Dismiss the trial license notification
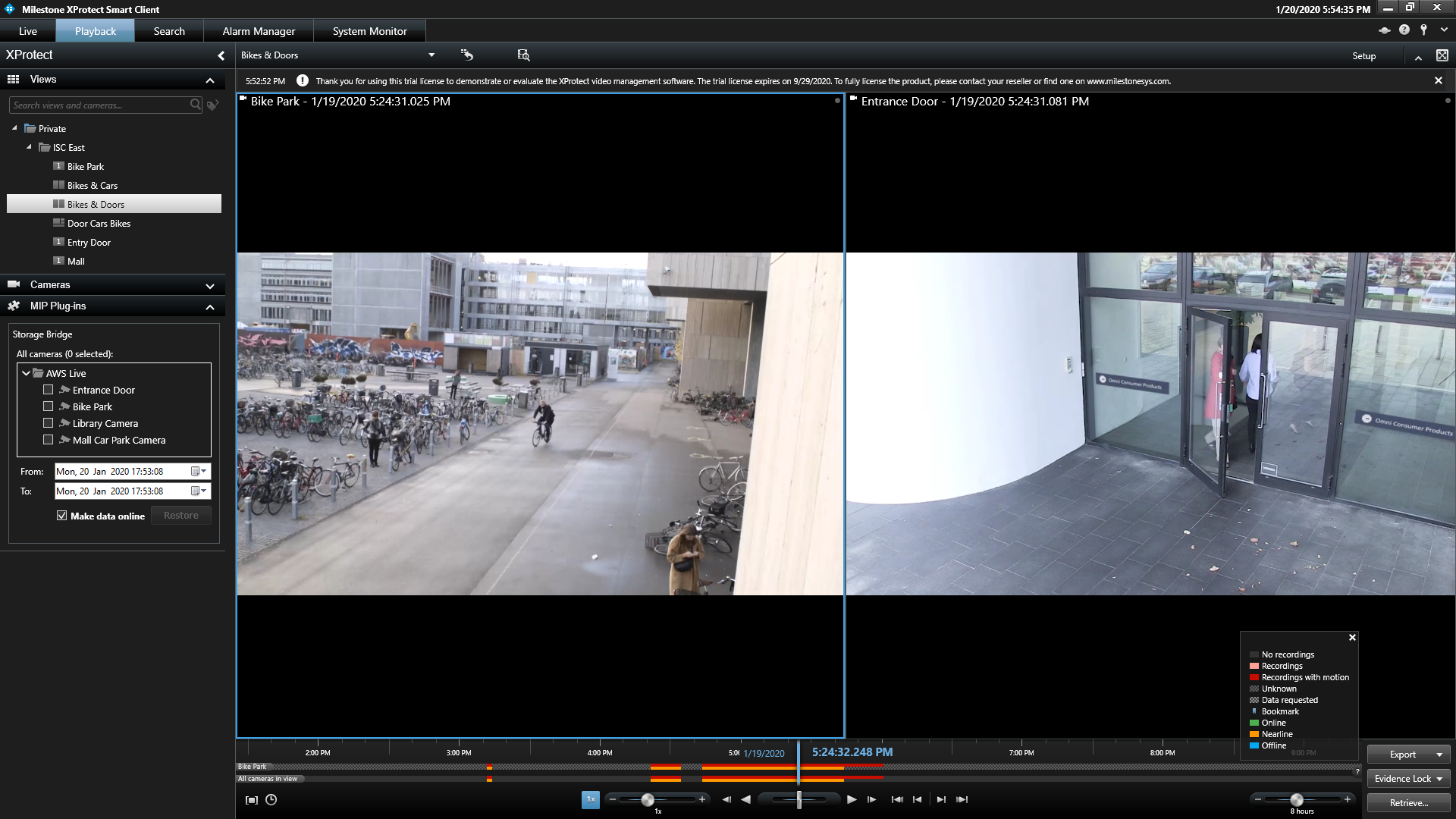Viewport: 1456px width, 819px height. coord(1439,80)
